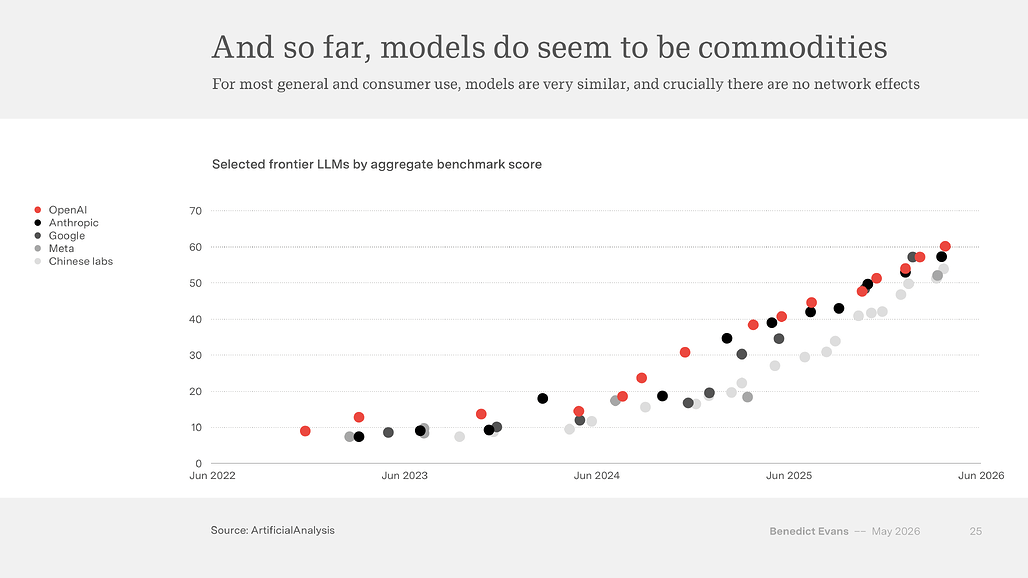Click the Jun 2026 x-axis label
The height and width of the screenshot is (578, 1028).
pos(981,476)
